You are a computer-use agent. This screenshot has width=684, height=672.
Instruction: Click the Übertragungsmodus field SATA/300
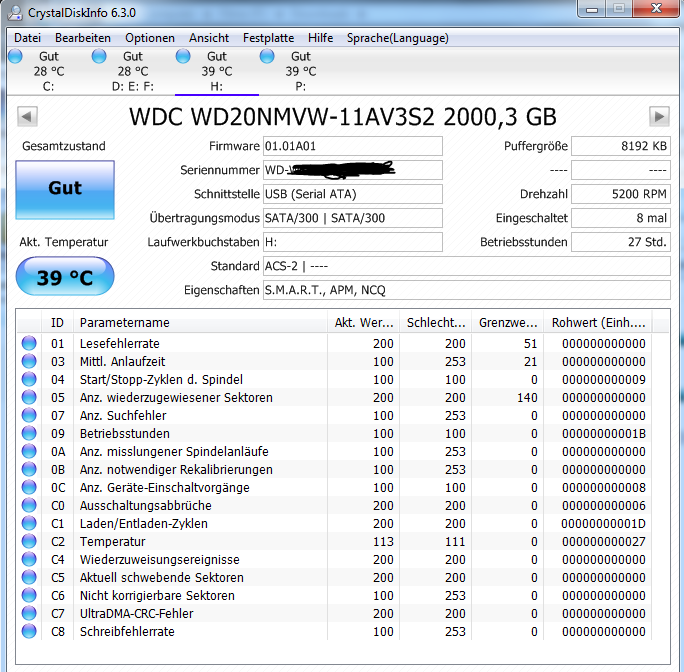pos(353,218)
